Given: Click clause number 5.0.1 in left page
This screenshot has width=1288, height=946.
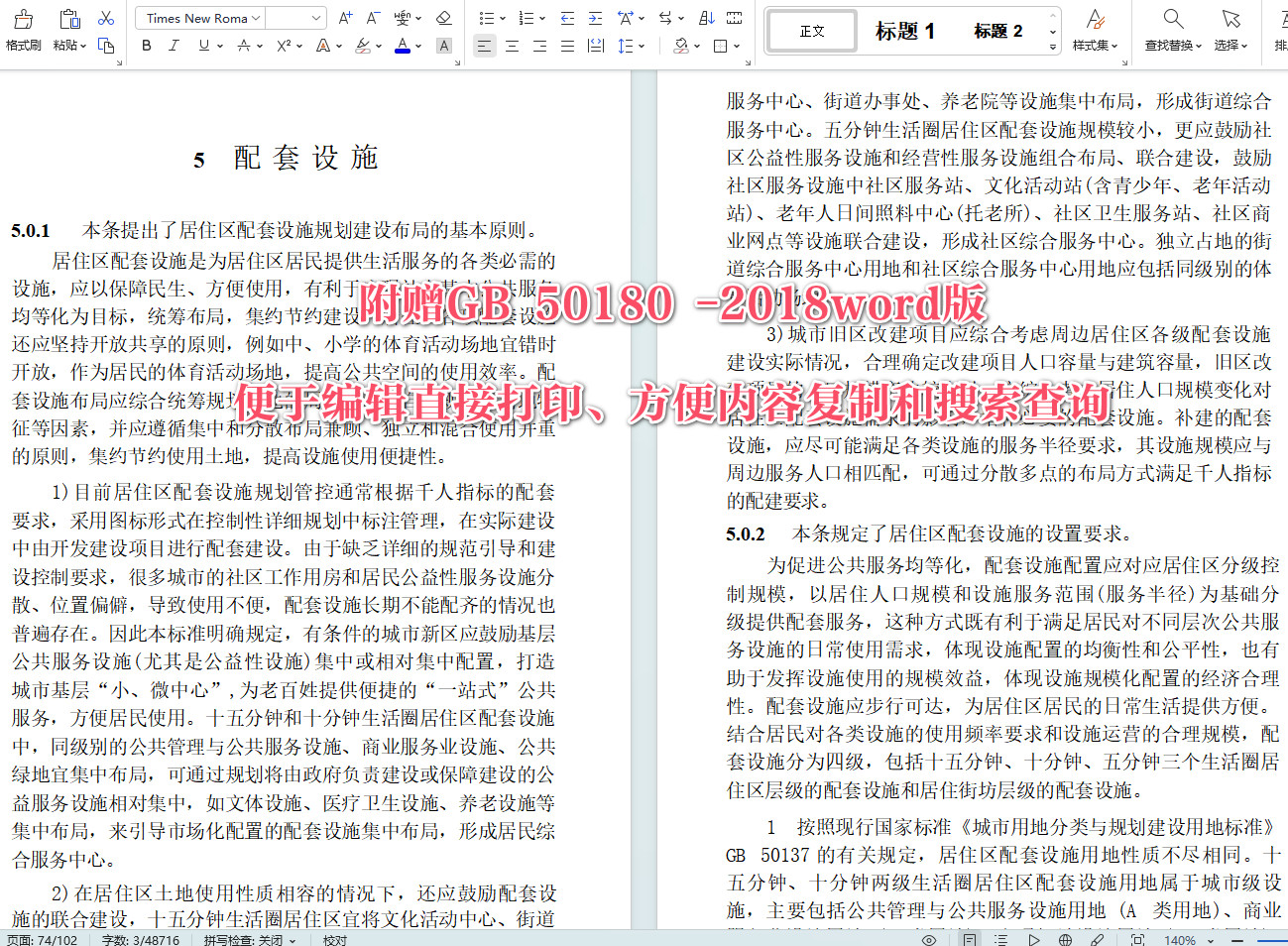Looking at the screenshot, I should (x=31, y=231).
